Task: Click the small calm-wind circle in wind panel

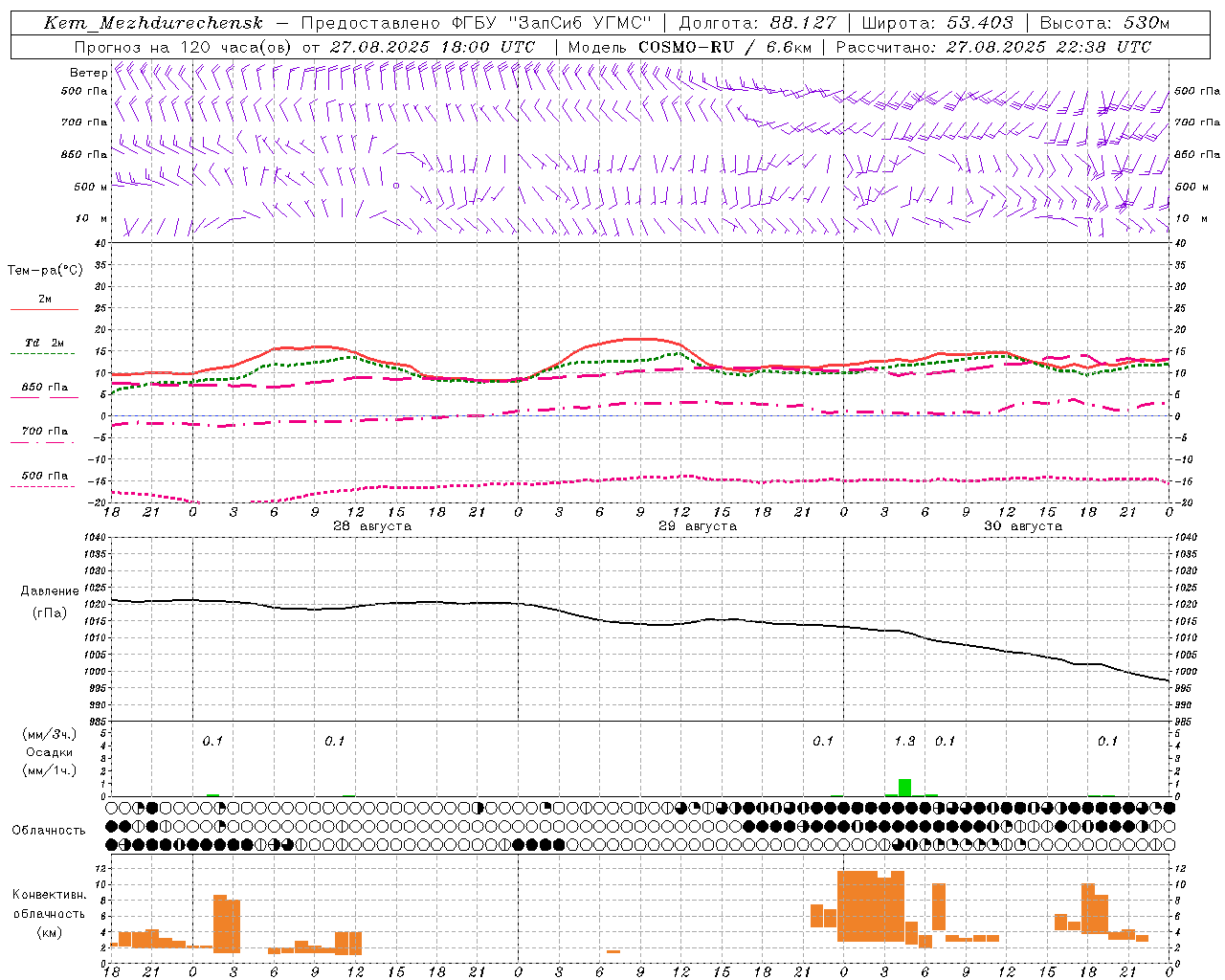Action: 396,186
